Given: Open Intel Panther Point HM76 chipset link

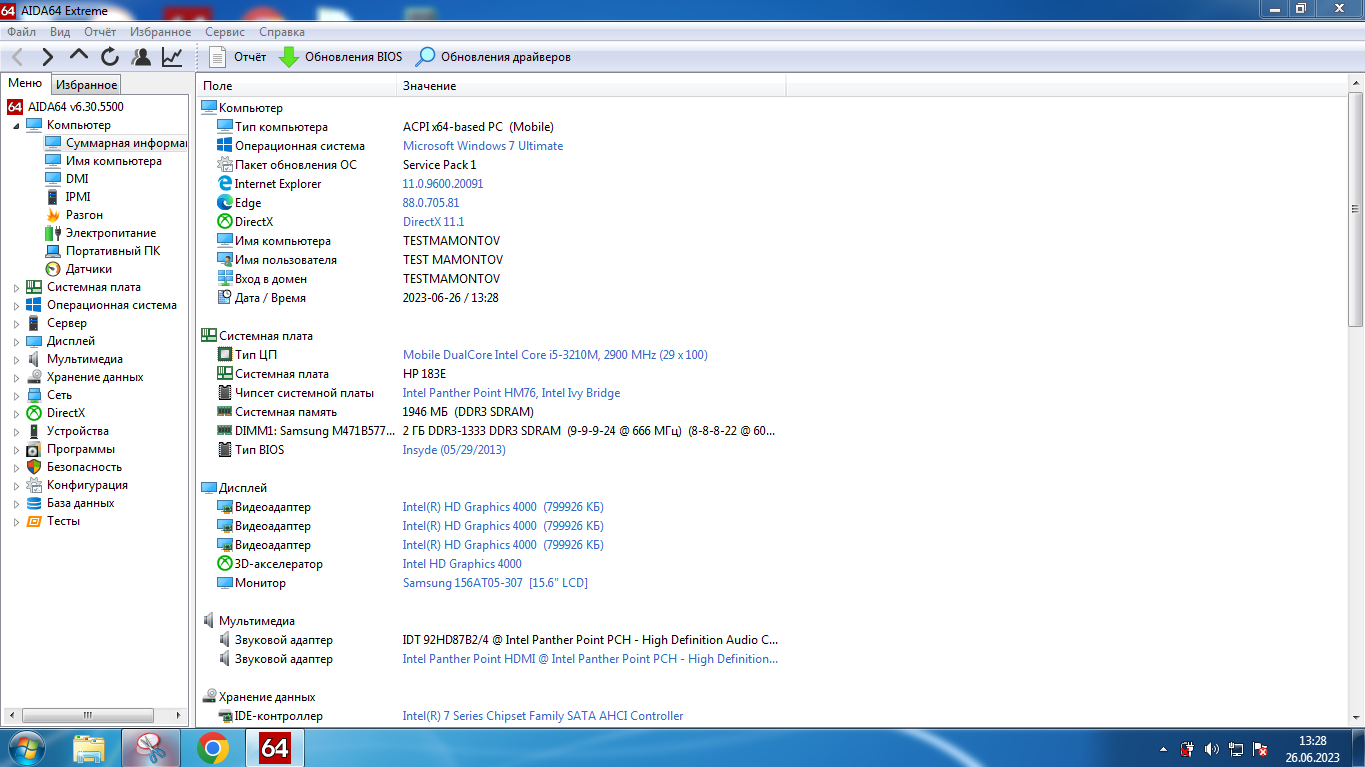Looking at the screenshot, I should click(x=511, y=393).
